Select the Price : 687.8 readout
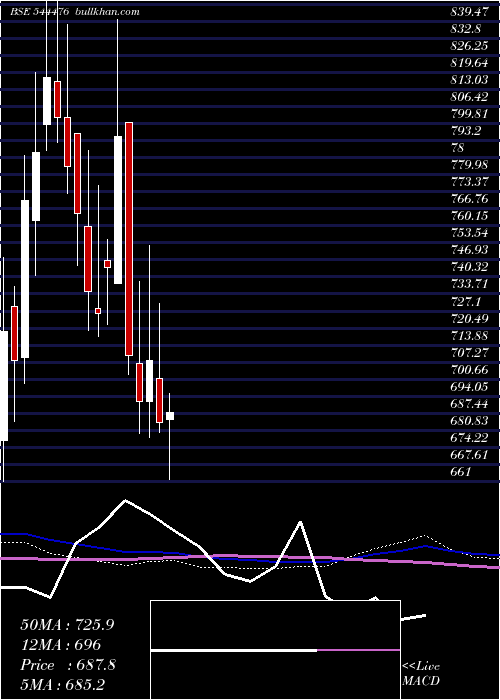Screen dimensions: 500x700 click(68, 665)
